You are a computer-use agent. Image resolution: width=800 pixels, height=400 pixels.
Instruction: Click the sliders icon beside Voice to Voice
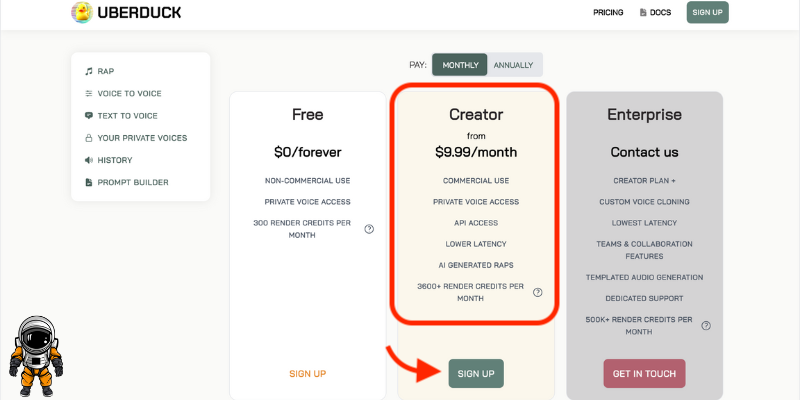pyautogui.click(x=89, y=93)
